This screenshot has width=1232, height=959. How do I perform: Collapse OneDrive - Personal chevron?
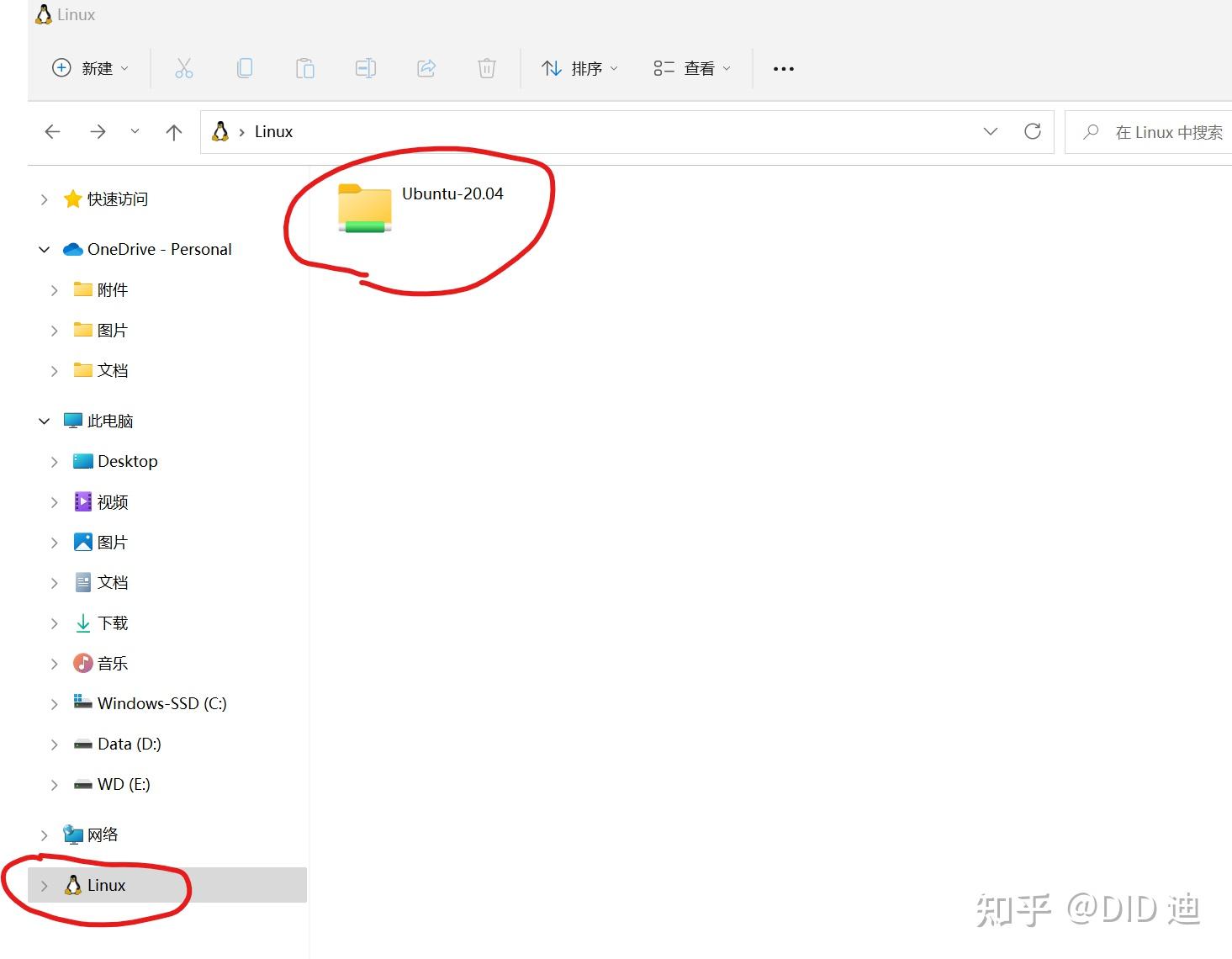pyautogui.click(x=44, y=250)
